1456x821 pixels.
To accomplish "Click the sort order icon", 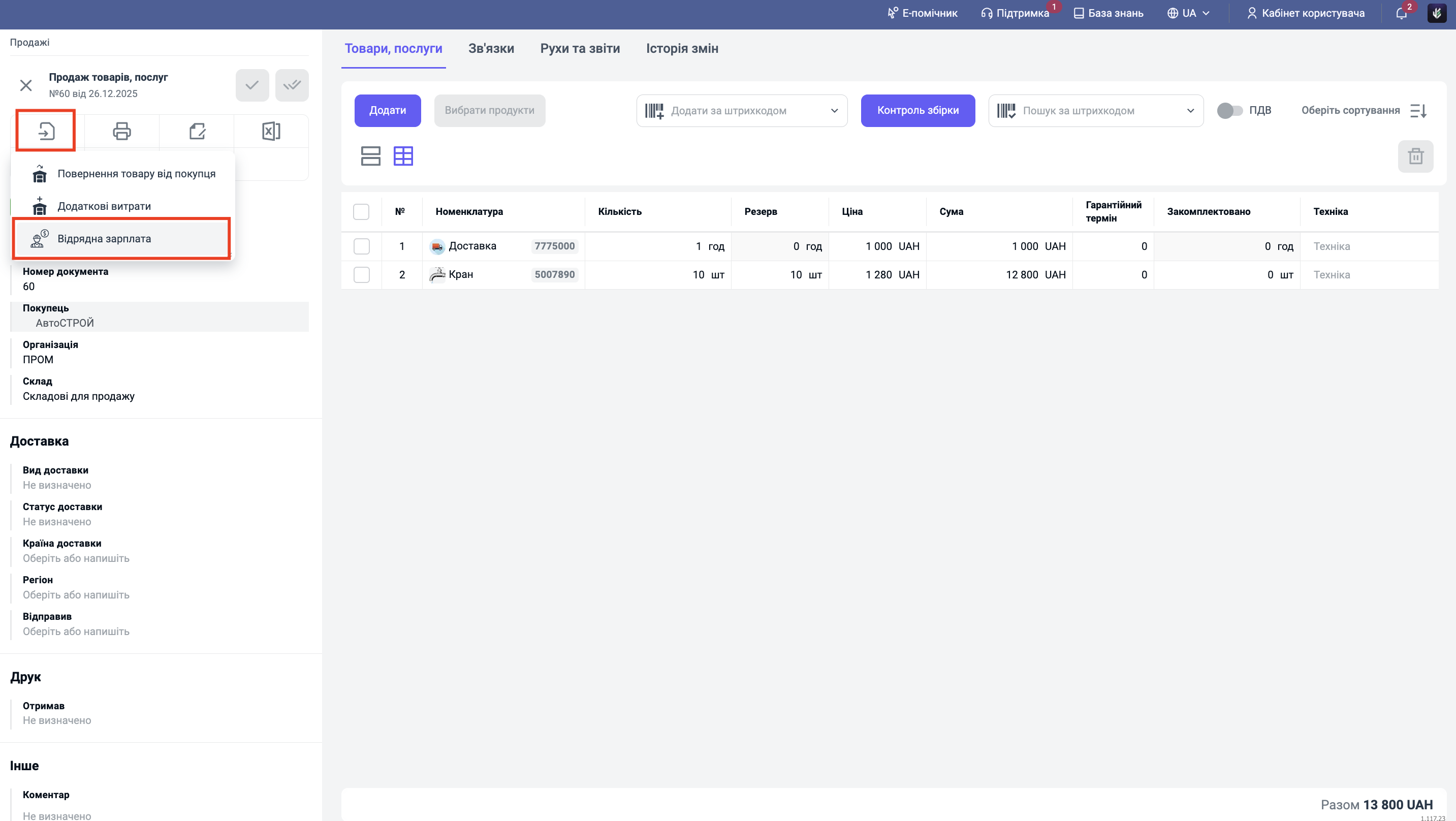I will 1419,111.
